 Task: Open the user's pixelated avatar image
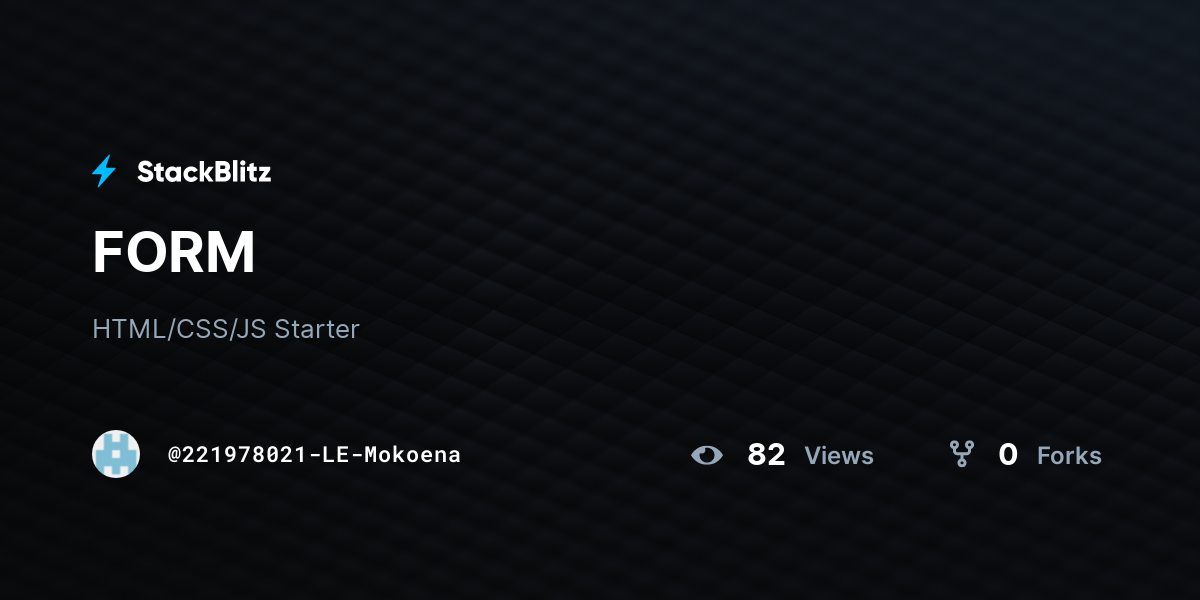click(116, 454)
